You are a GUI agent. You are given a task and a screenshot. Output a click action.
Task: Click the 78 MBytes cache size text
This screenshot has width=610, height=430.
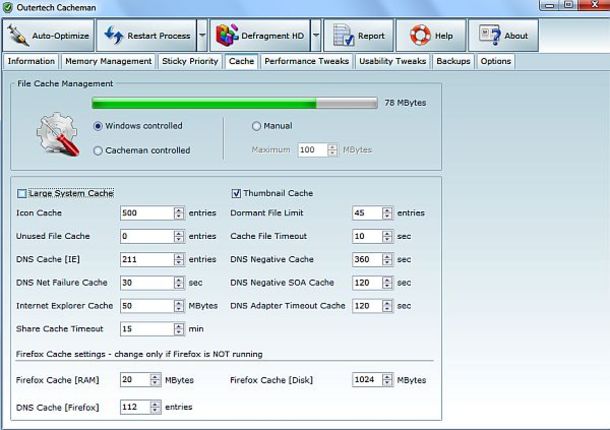(405, 103)
